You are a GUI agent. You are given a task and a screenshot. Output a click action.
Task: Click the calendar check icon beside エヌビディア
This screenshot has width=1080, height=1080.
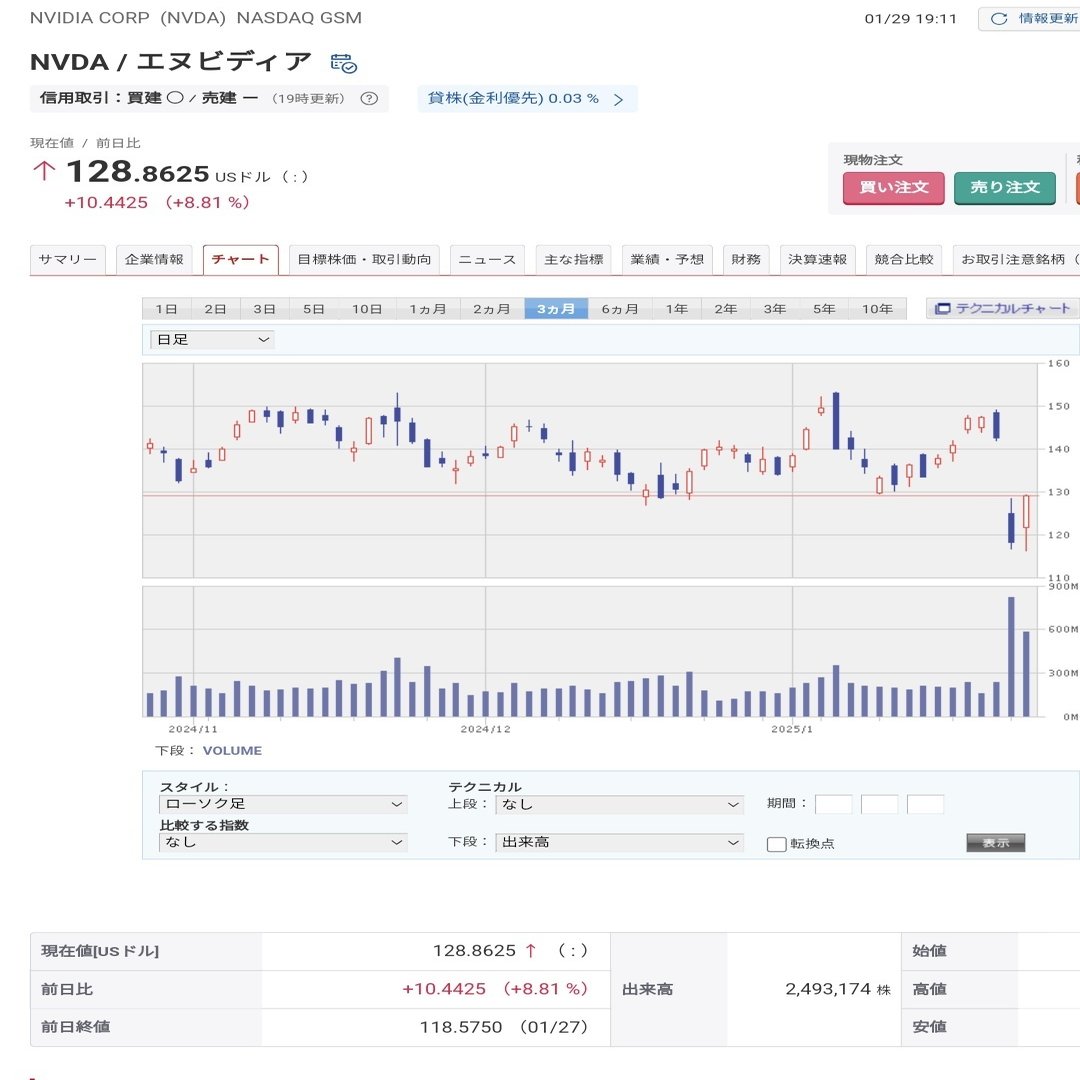tap(343, 63)
